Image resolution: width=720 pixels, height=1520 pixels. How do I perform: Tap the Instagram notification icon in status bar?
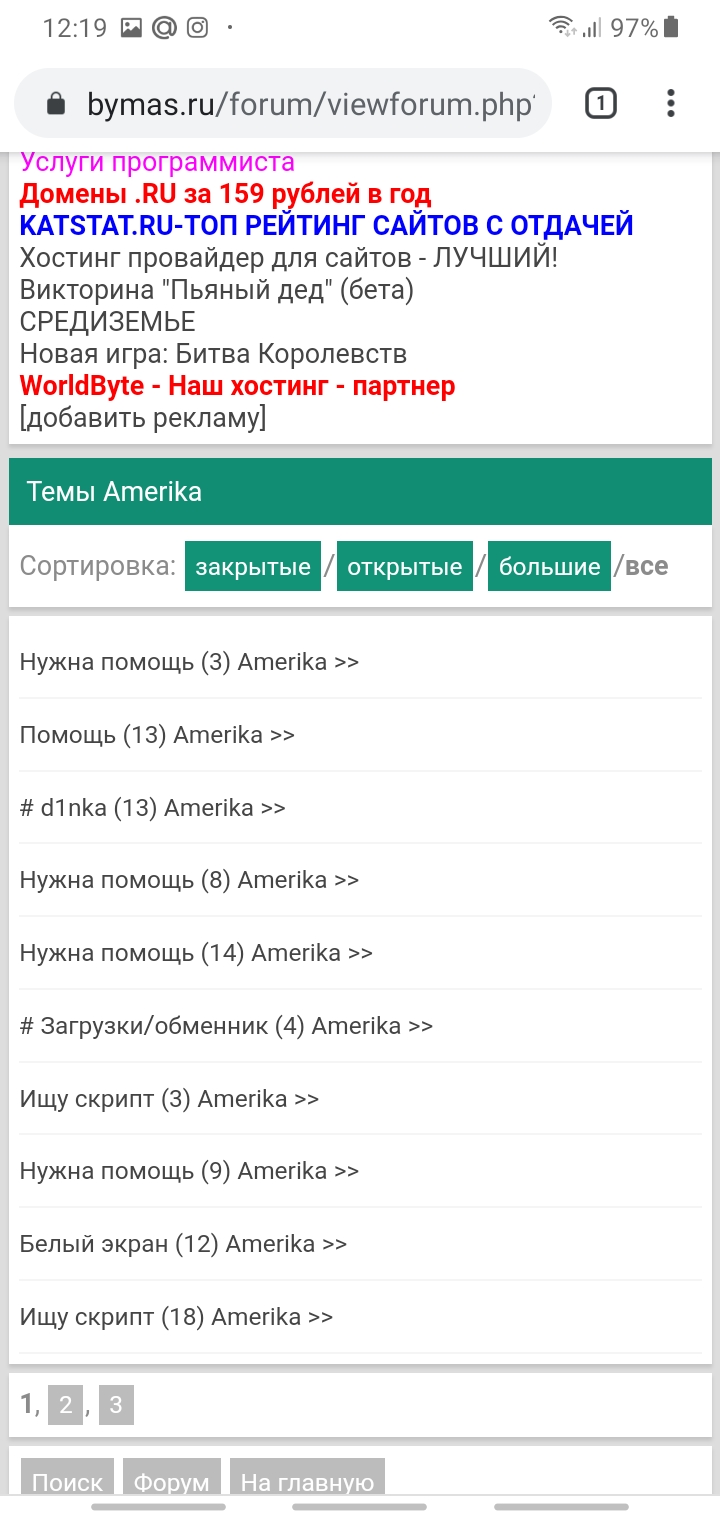pyautogui.click(x=198, y=28)
